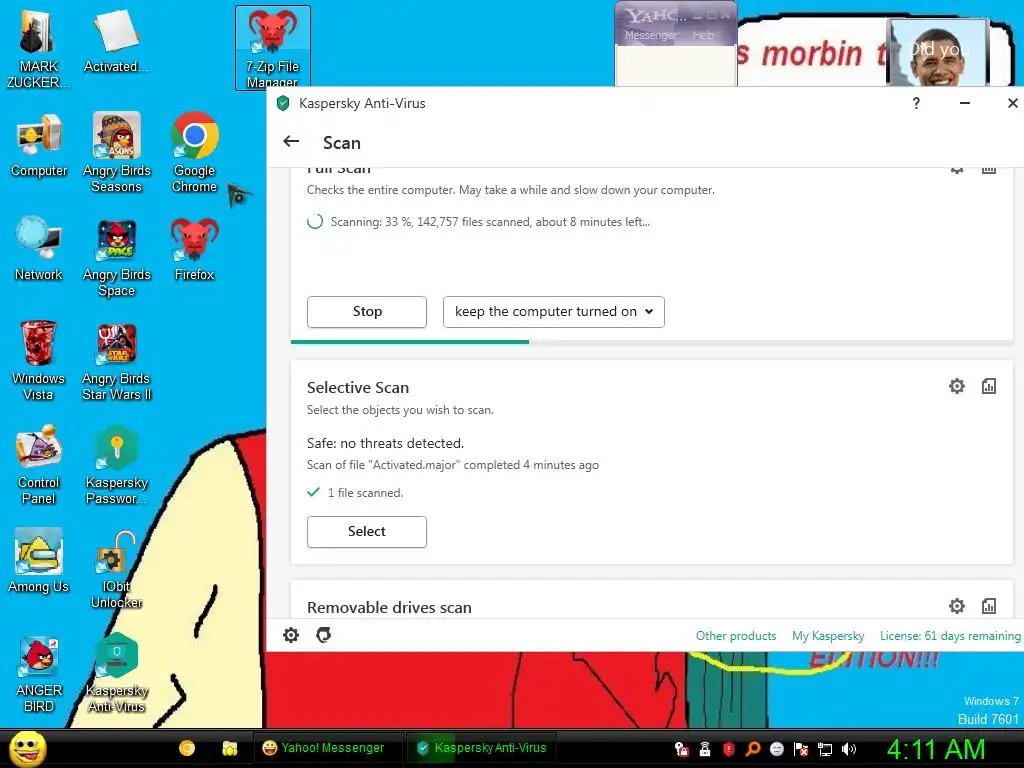Viewport: 1024px width, 768px height.
Task: Click "1 file scanned." status text
Action: click(x=365, y=493)
